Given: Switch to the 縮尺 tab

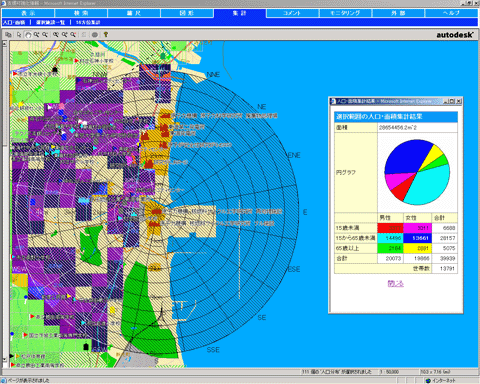Looking at the screenshot, I should pyautogui.click(x=134, y=13).
